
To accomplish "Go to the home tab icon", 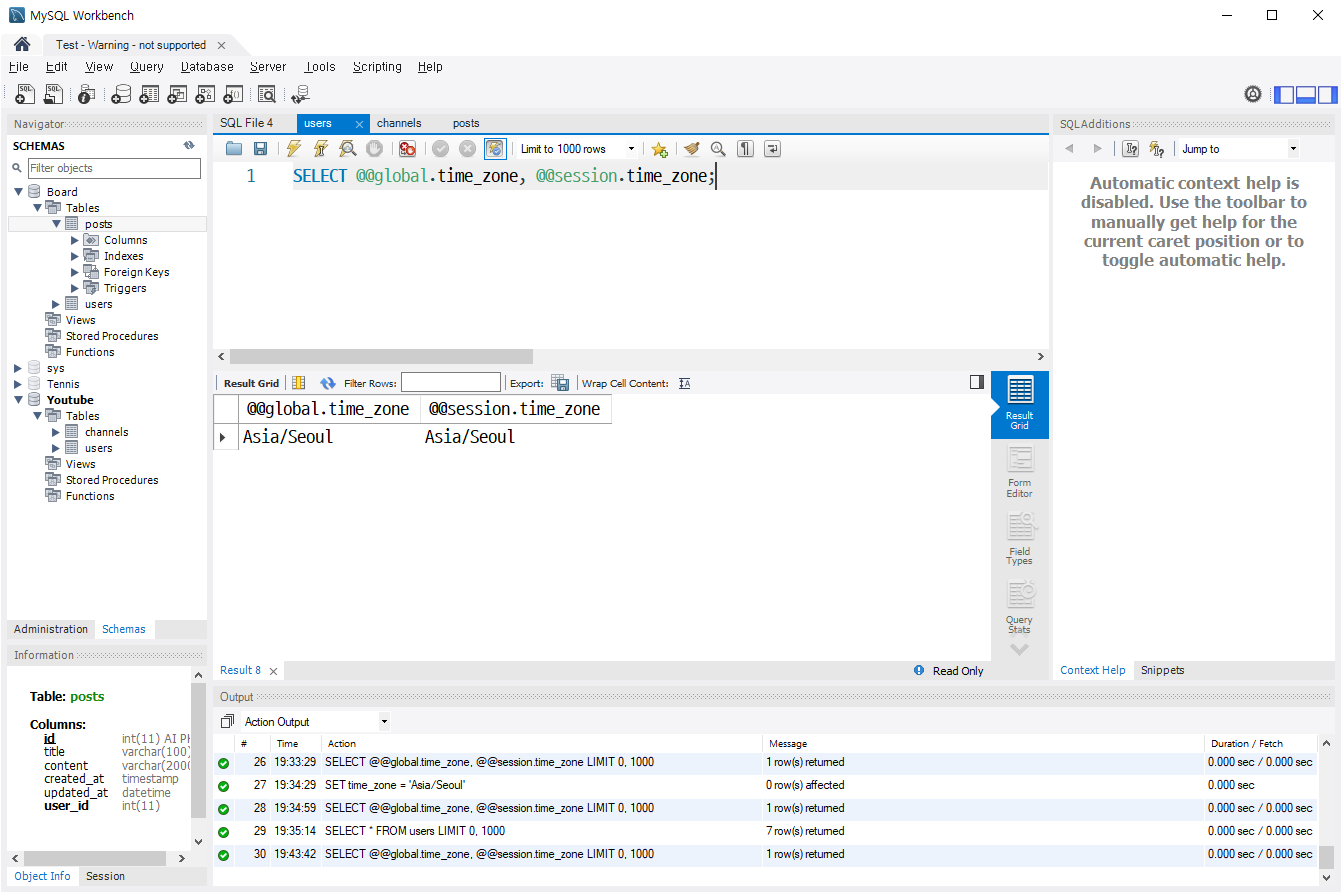I will (22, 45).
